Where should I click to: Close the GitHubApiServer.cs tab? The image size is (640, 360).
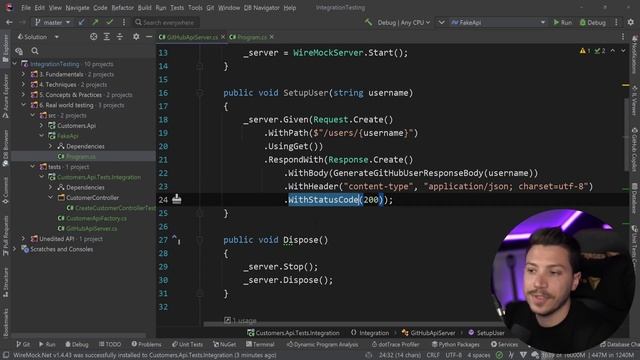(x=223, y=37)
